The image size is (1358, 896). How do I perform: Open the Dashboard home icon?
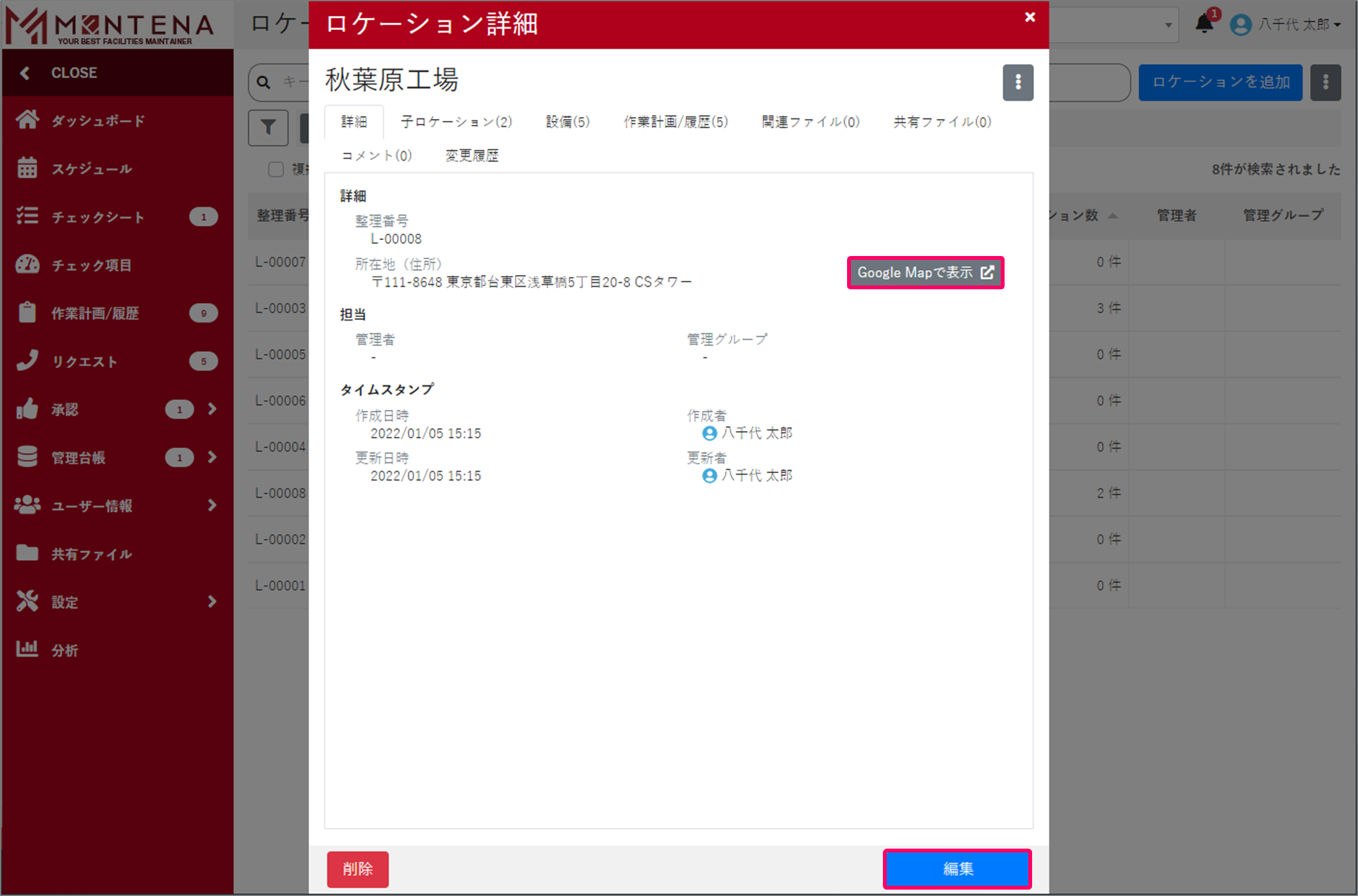(x=27, y=120)
